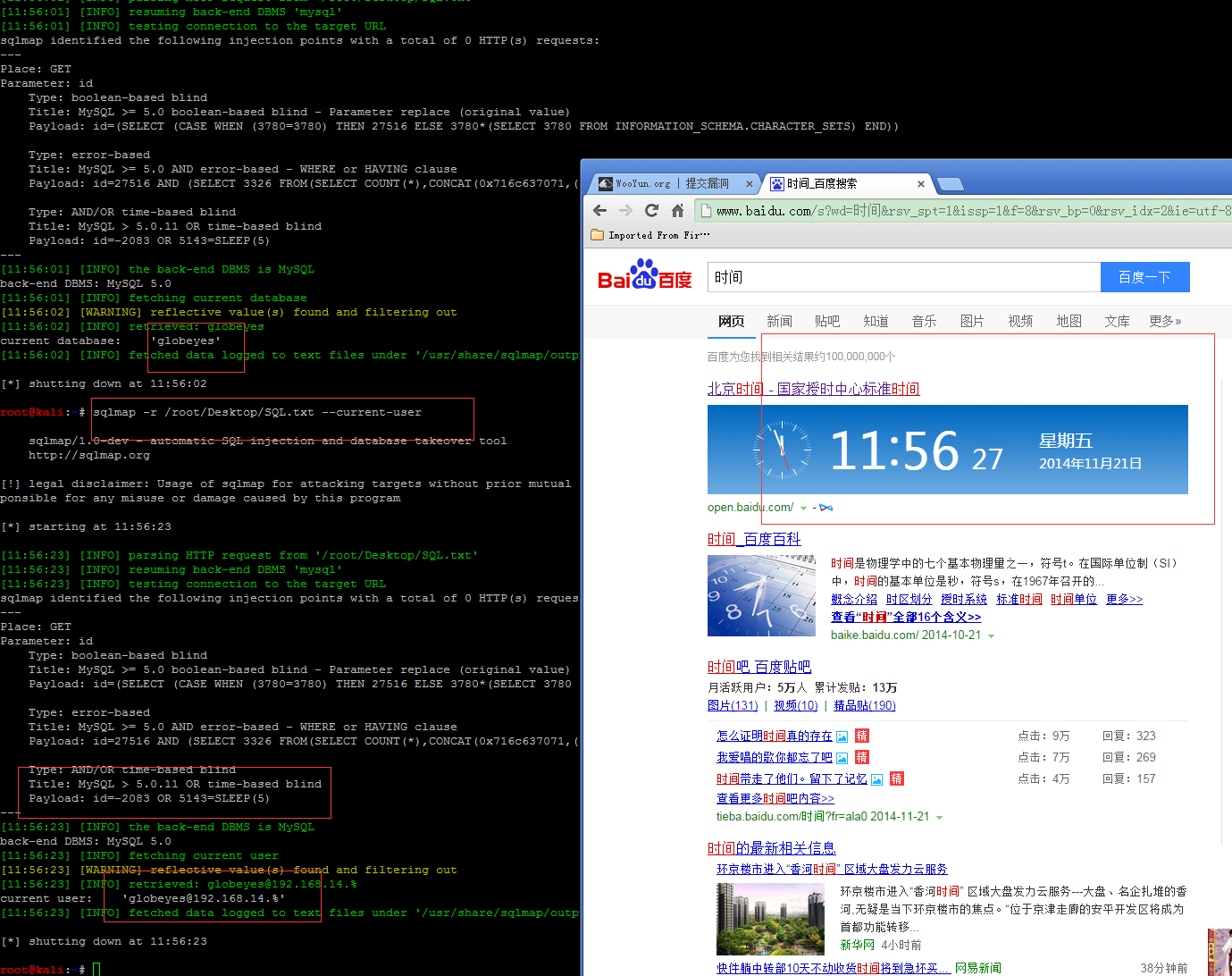Open 时间的最新相关信息 heading link
Image resolution: width=1232 pixels, height=976 pixels.
772,848
